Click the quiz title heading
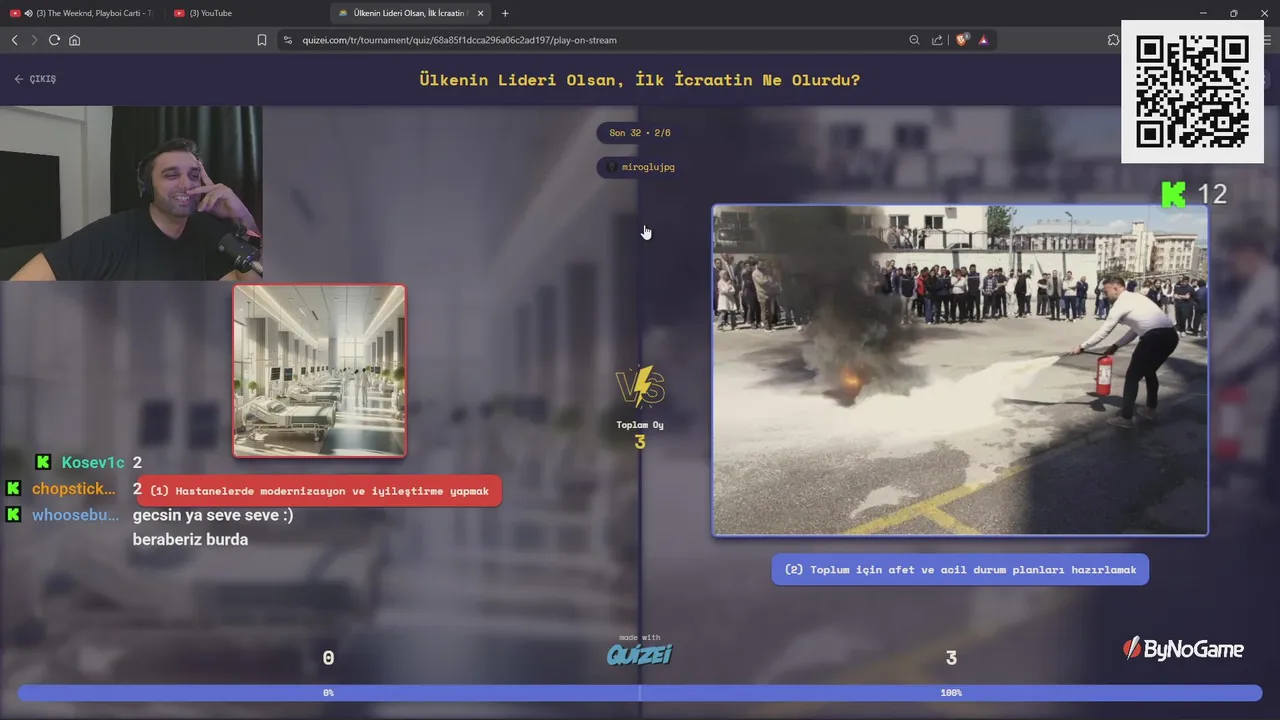Screen dimensions: 1280x720 [x=640, y=80]
